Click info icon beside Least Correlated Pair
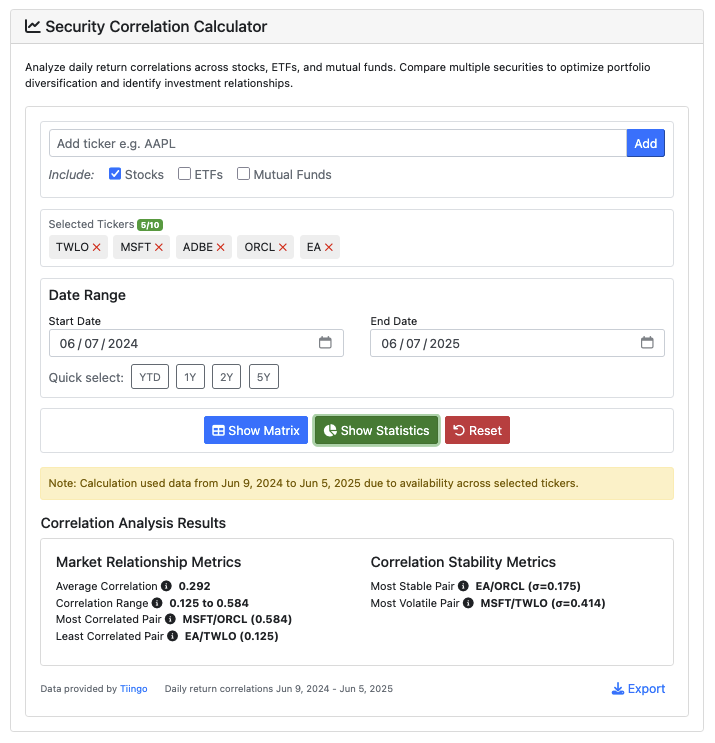This screenshot has height=743, width=715. (x=173, y=636)
